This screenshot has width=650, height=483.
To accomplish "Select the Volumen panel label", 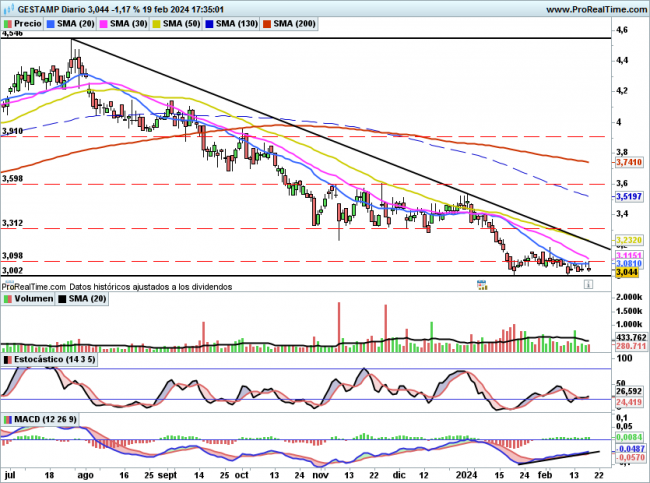I will [33, 299].
